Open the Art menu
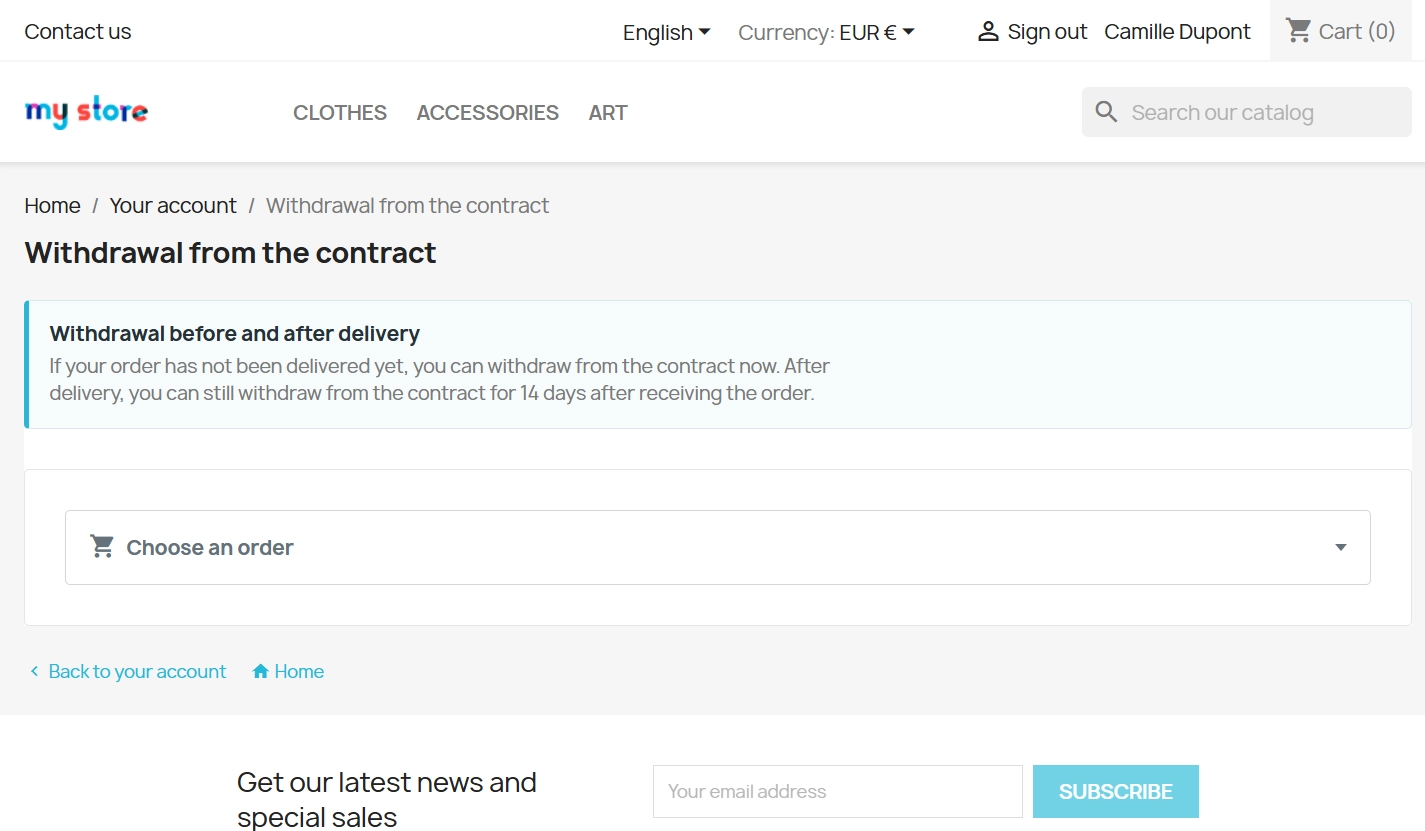 (x=608, y=113)
